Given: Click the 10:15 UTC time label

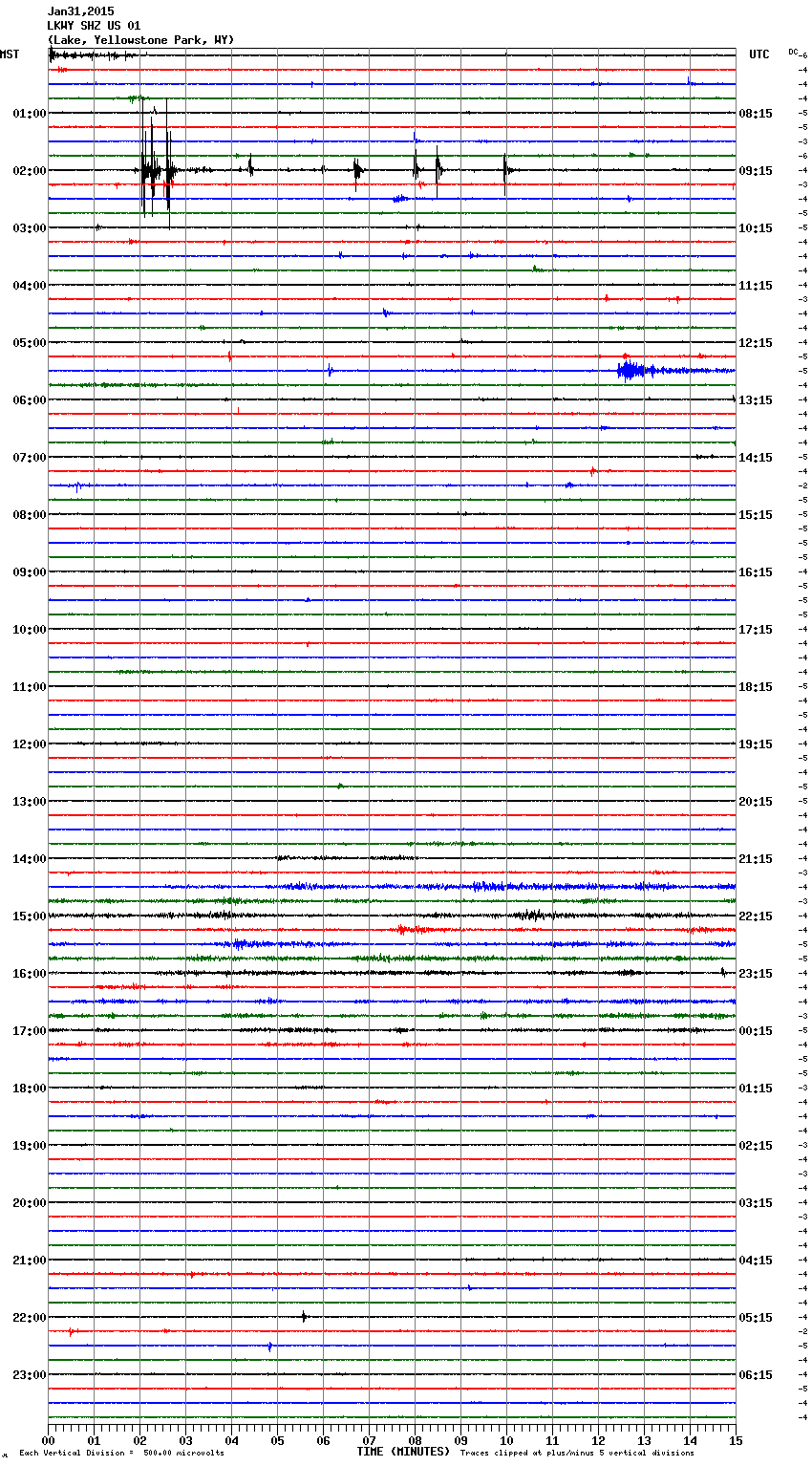Looking at the screenshot, I should (756, 228).
